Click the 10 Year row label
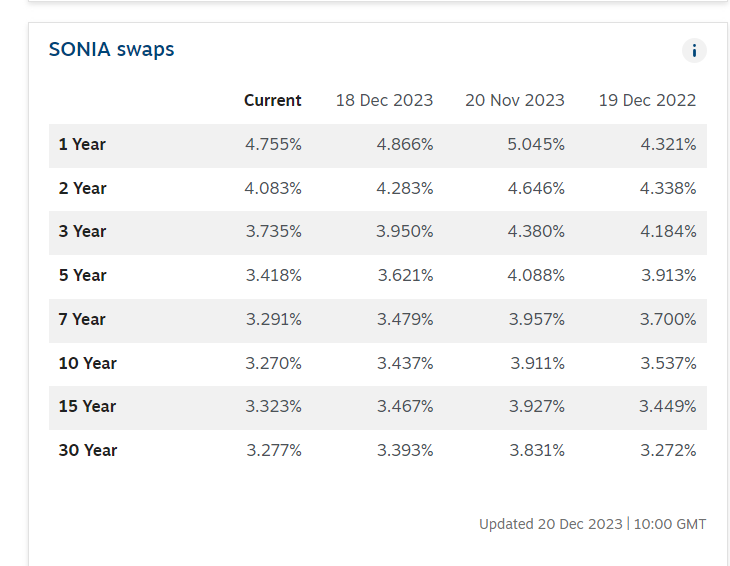The image size is (730, 566). (x=87, y=363)
